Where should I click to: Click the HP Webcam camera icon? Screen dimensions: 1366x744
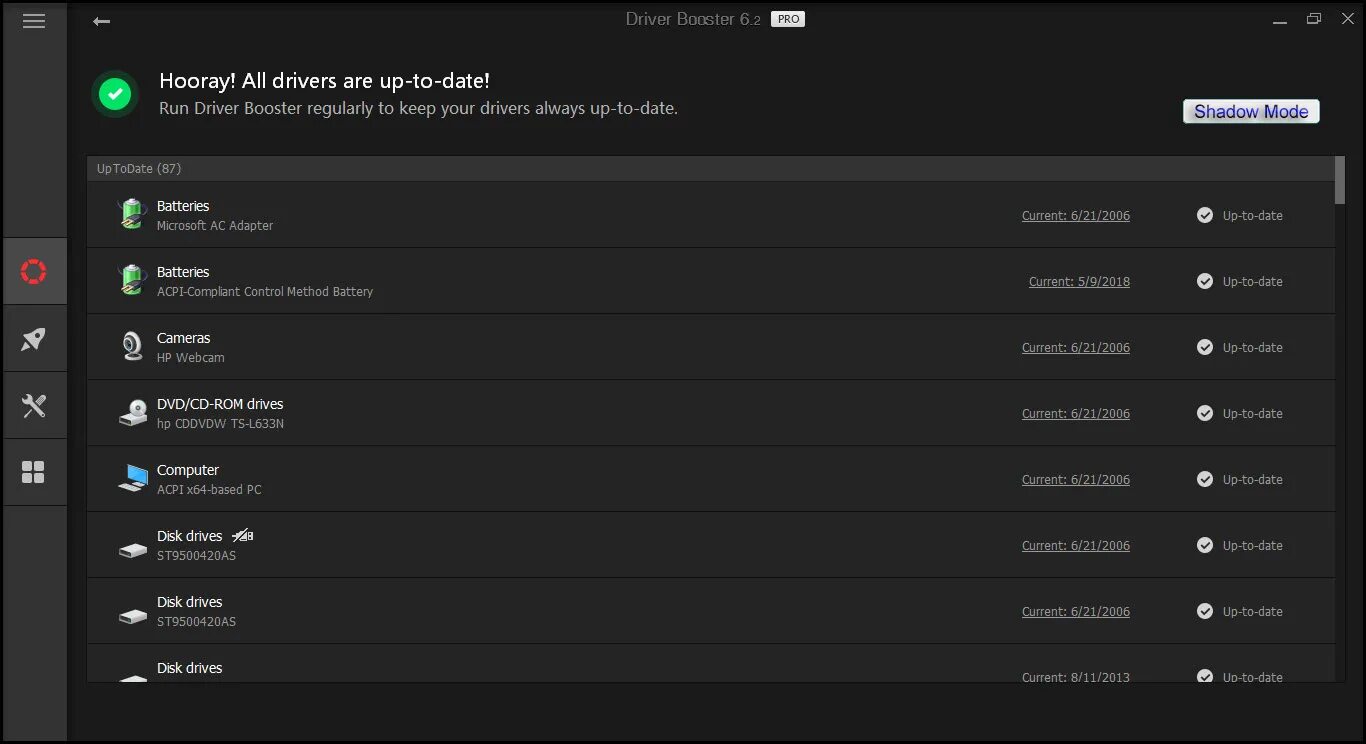click(x=132, y=346)
